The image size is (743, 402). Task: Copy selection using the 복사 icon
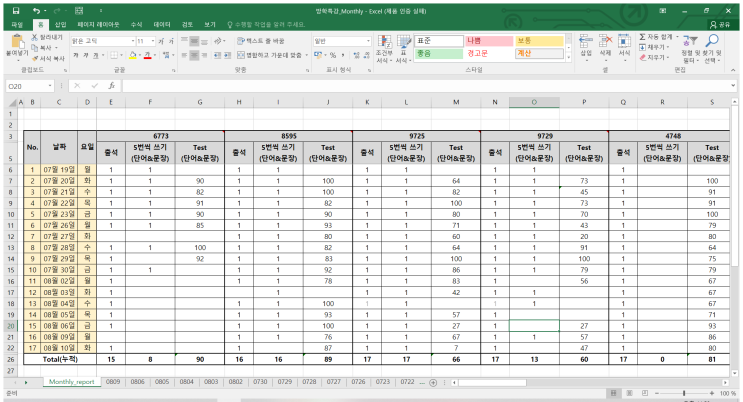pos(42,48)
